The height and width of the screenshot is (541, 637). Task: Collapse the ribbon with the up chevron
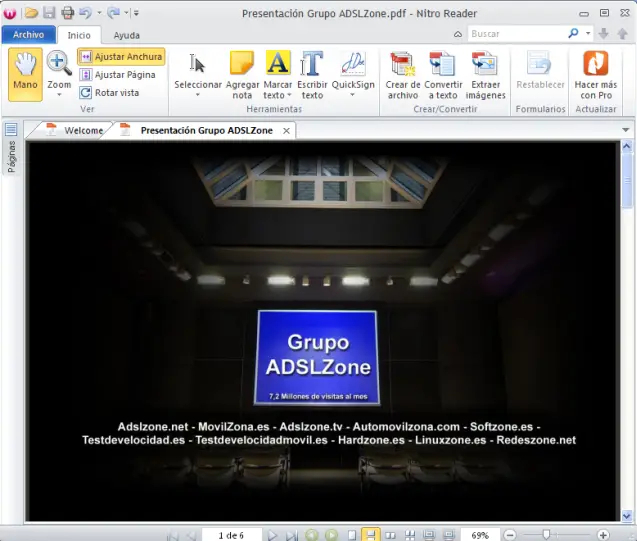458,34
